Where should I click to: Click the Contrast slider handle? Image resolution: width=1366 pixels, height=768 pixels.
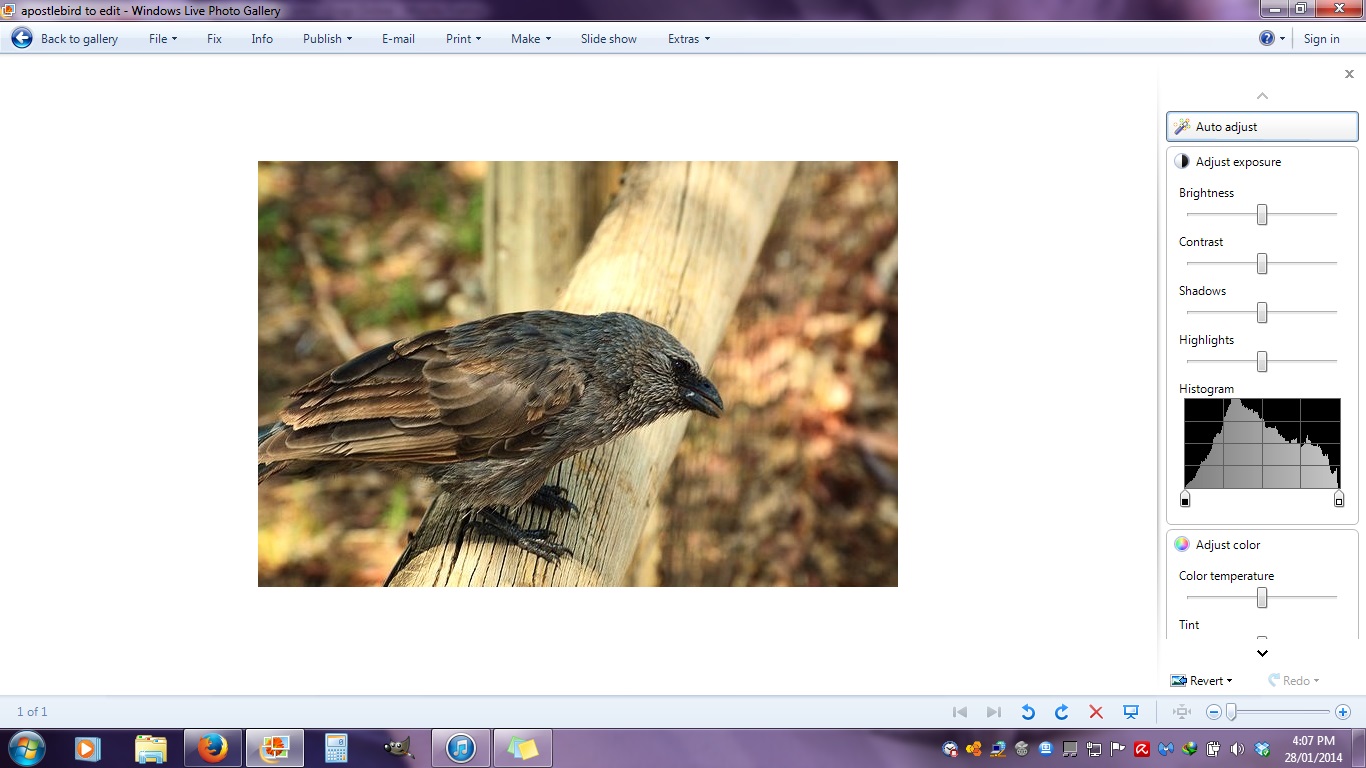tap(1262, 263)
